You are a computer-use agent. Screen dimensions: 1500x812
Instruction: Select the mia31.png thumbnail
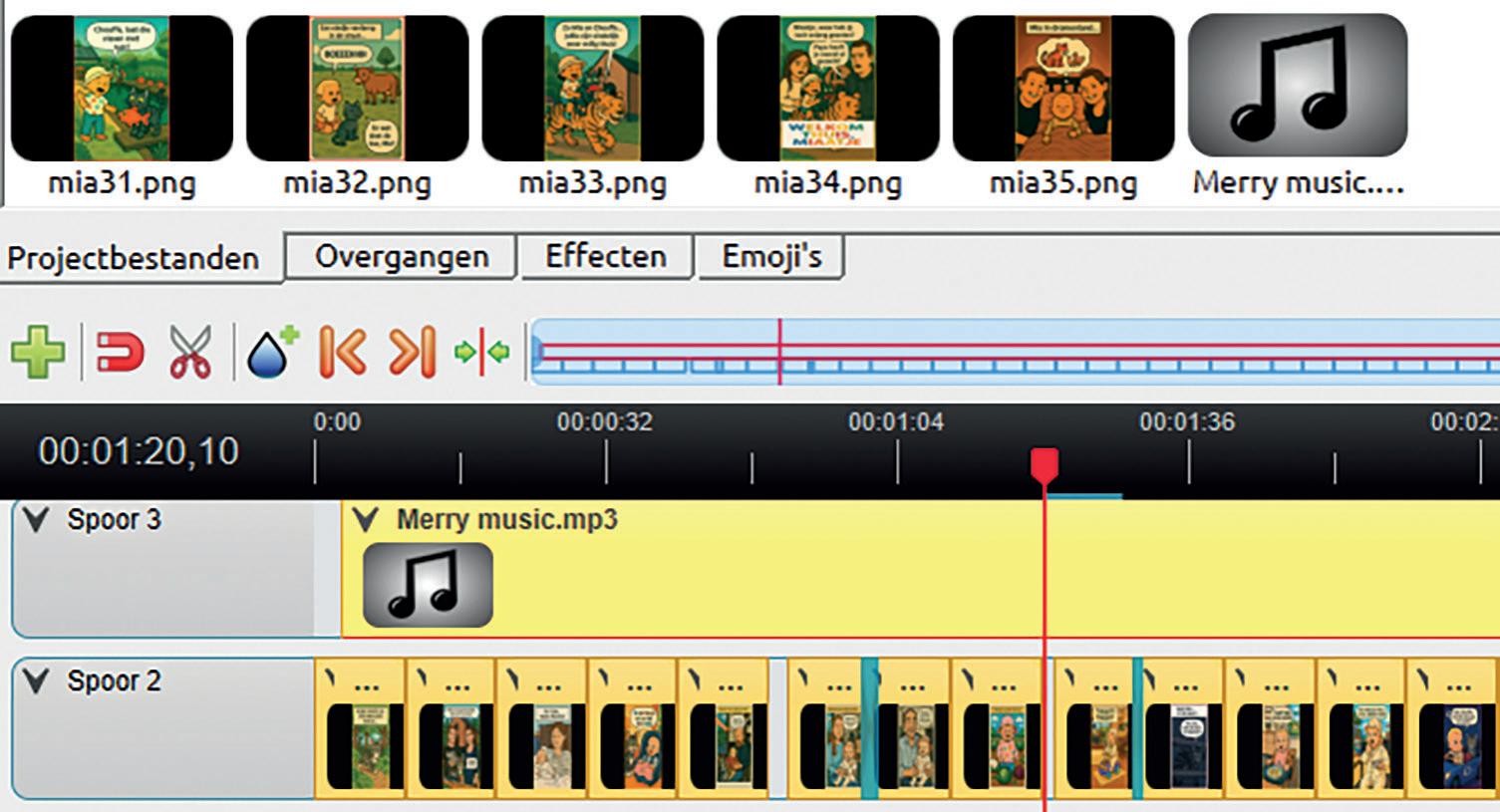[x=122, y=89]
